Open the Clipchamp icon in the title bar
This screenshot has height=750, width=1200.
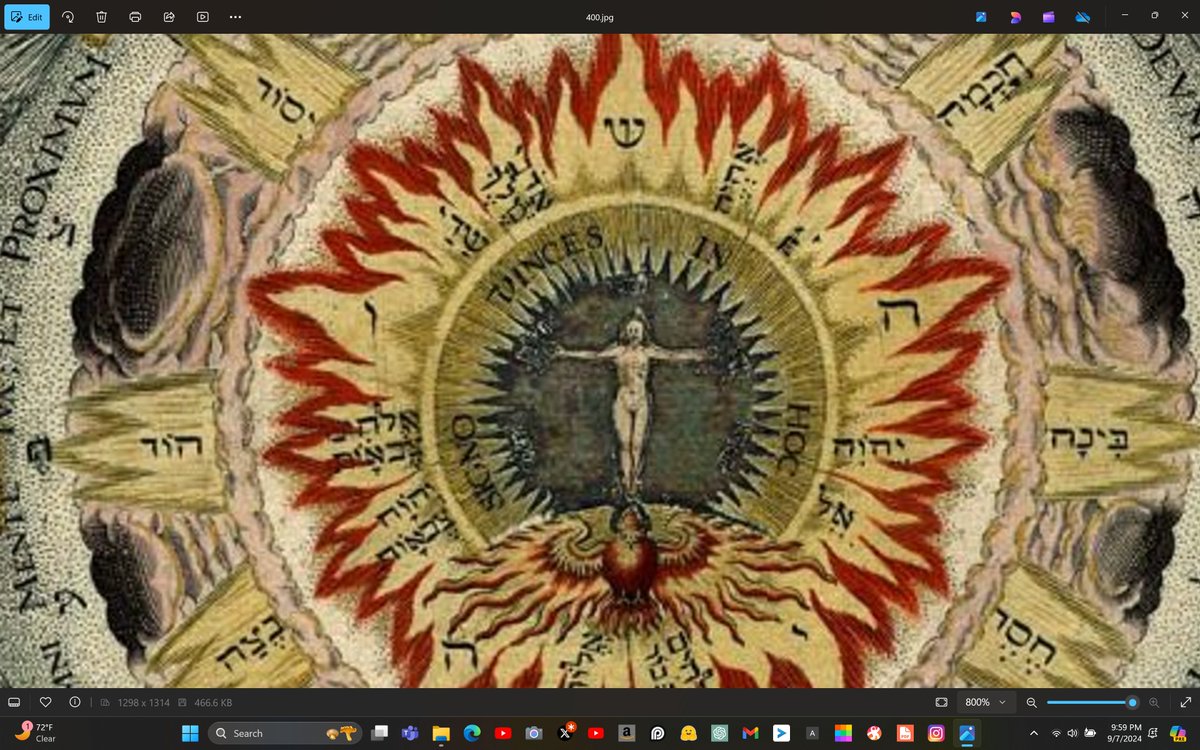point(1048,17)
